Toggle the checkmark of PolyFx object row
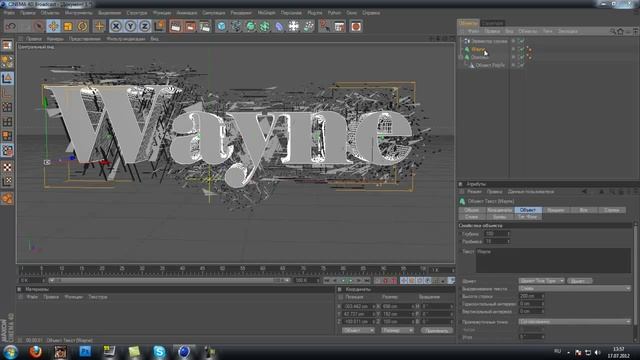640x360 pixels. [x=521, y=65]
